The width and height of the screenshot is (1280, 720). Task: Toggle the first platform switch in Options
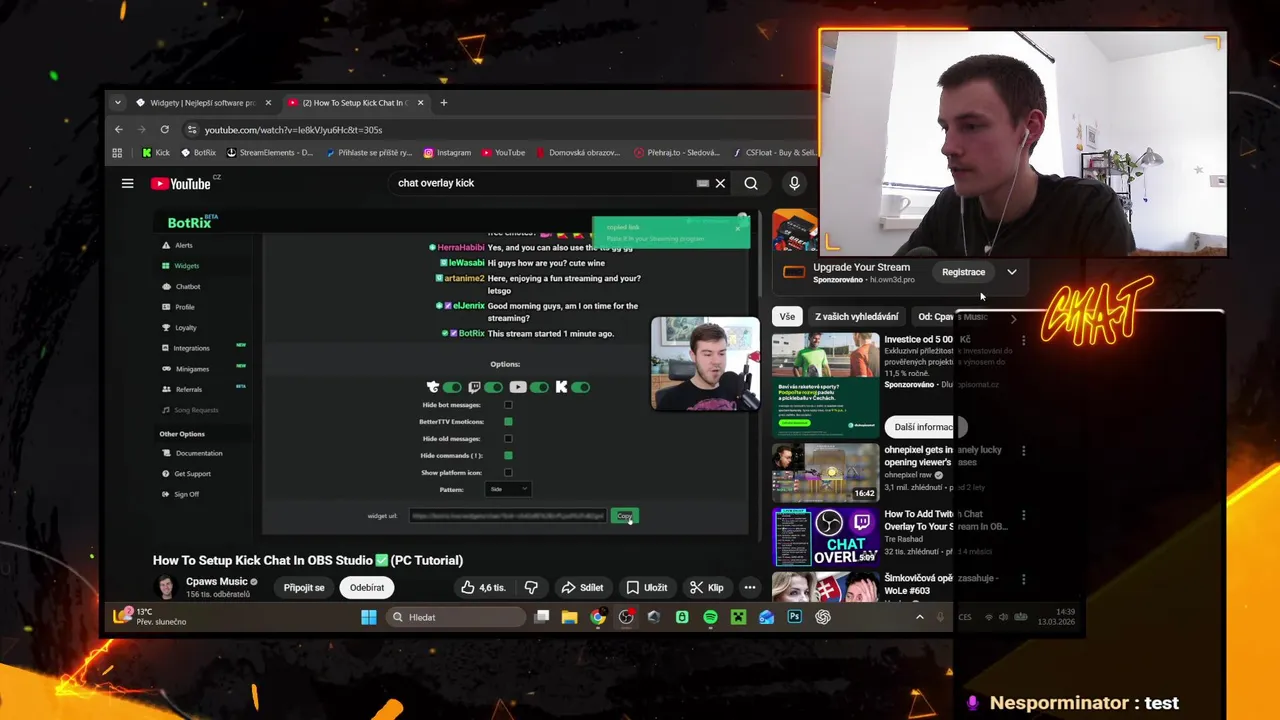click(452, 387)
